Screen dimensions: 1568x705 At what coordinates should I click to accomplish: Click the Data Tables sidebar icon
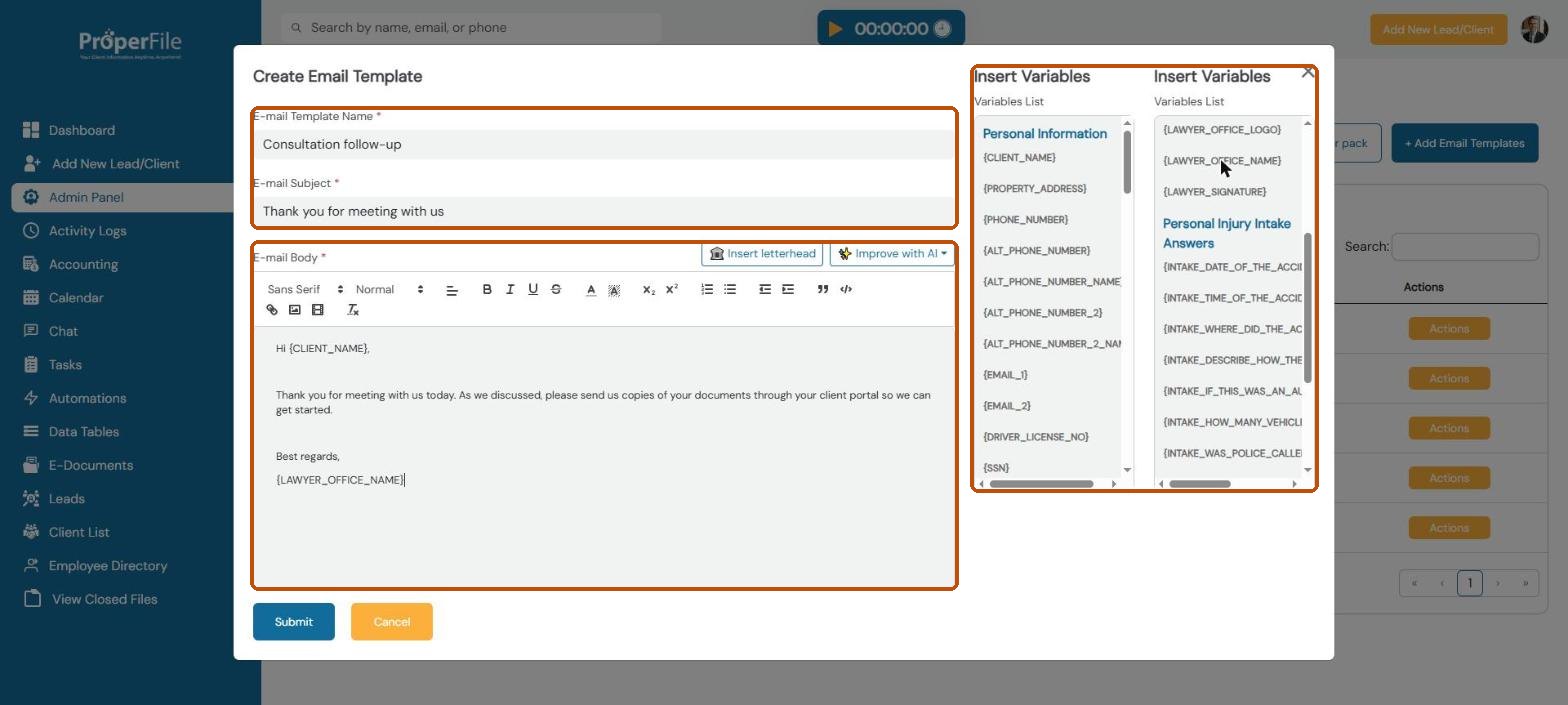point(31,432)
